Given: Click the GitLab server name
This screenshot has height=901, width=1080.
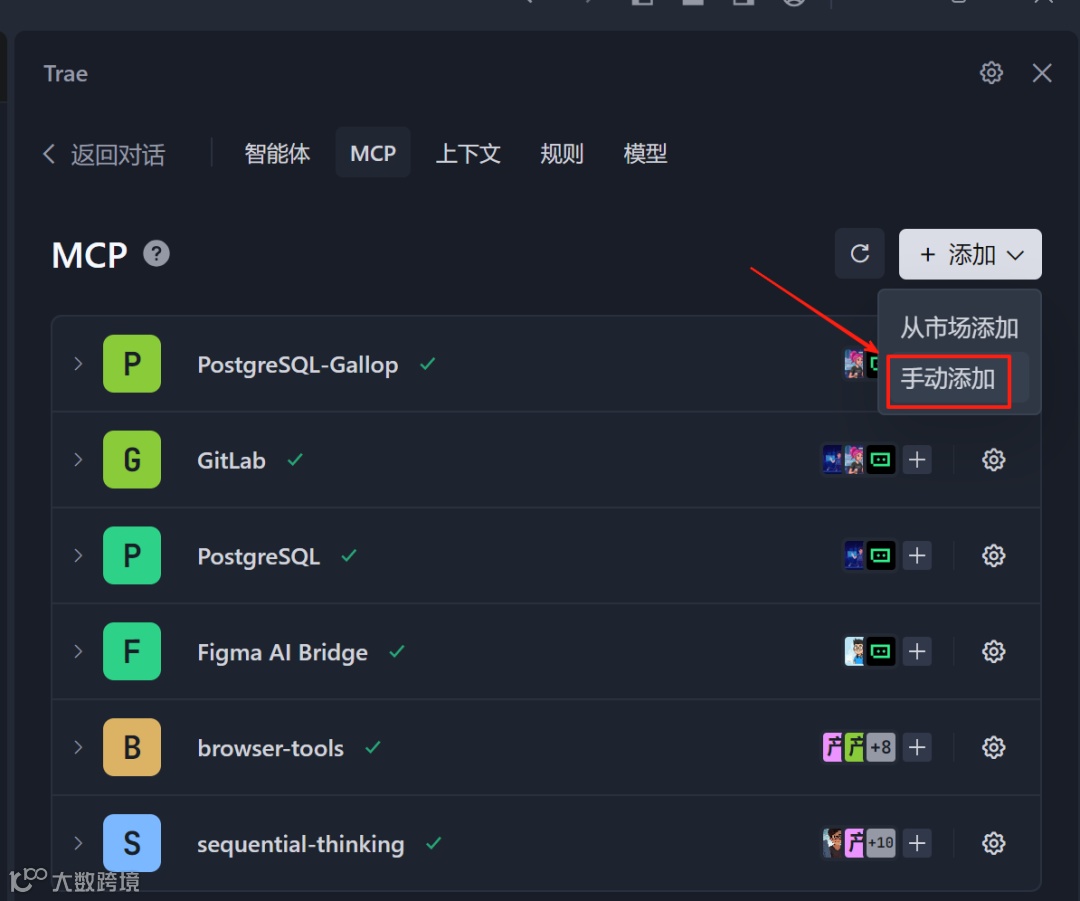Looking at the screenshot, I should (x=231, y=460).
